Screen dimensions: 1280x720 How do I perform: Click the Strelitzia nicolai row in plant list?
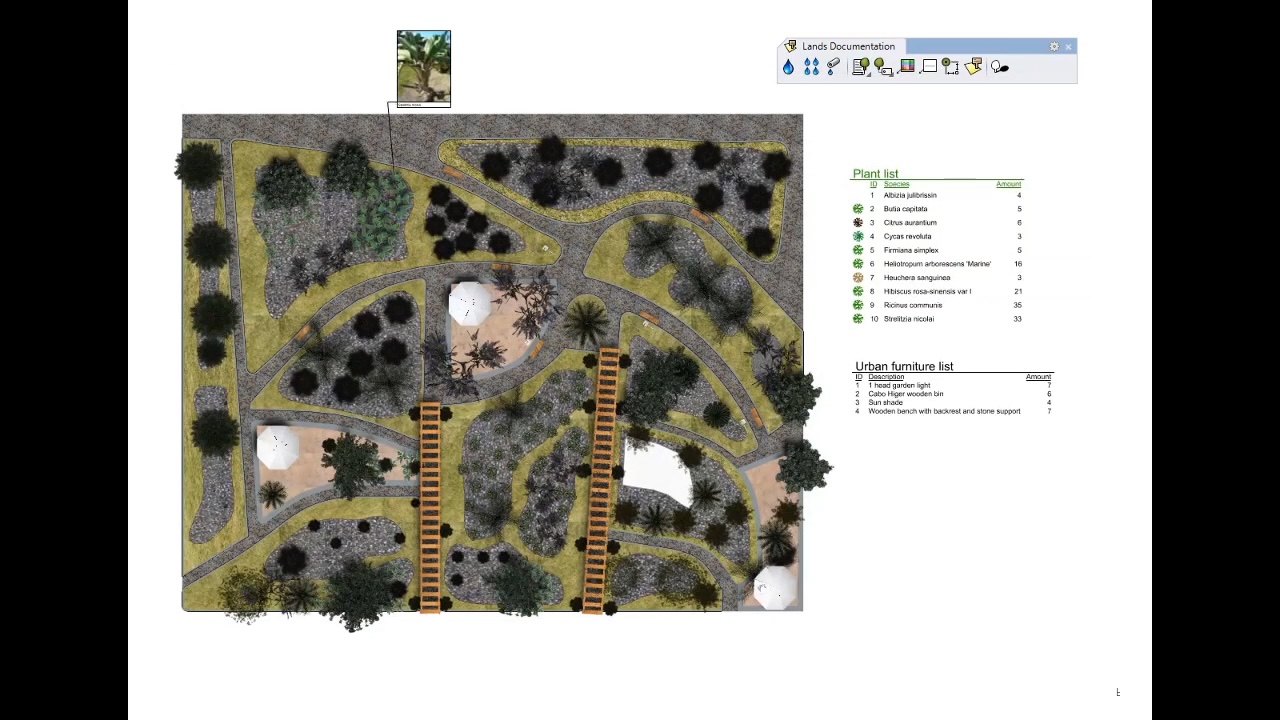pyautogui.click(x=908, y=319)
